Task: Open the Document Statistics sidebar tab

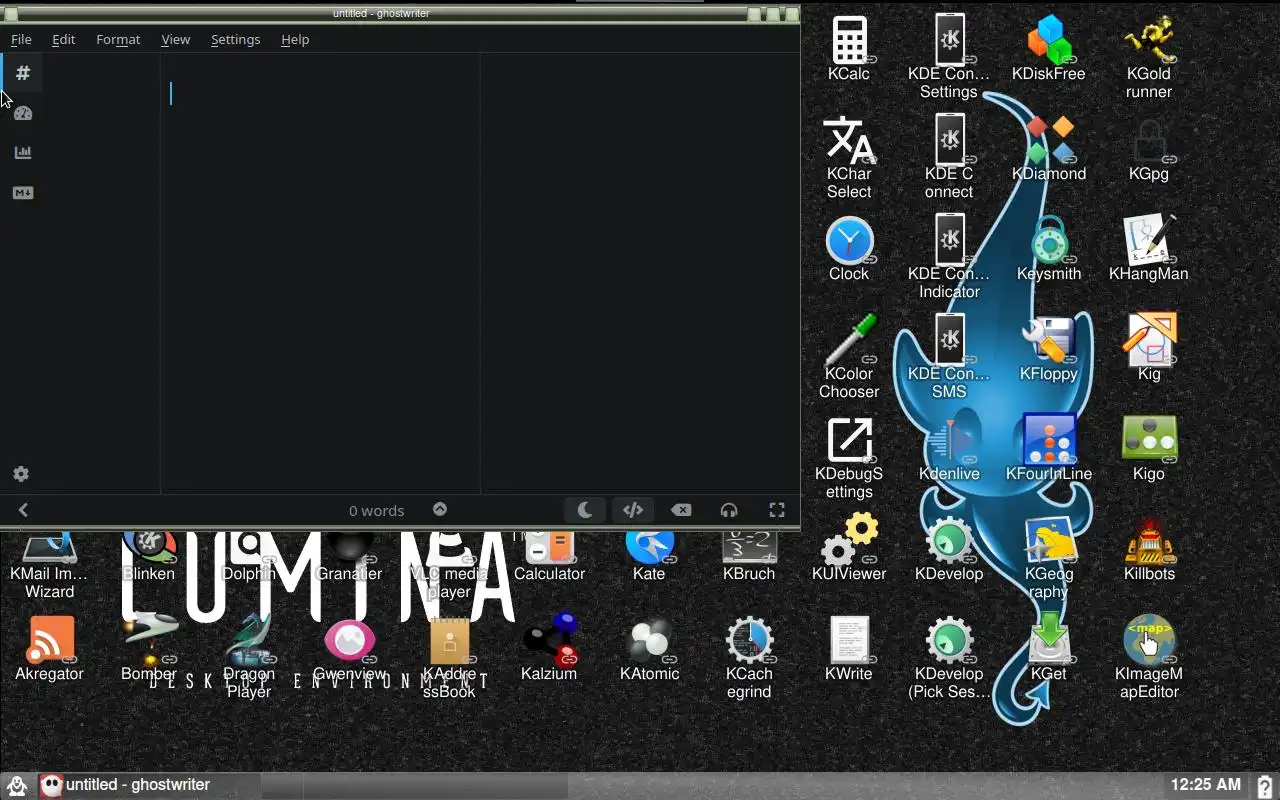Action: tap(23, 153)
